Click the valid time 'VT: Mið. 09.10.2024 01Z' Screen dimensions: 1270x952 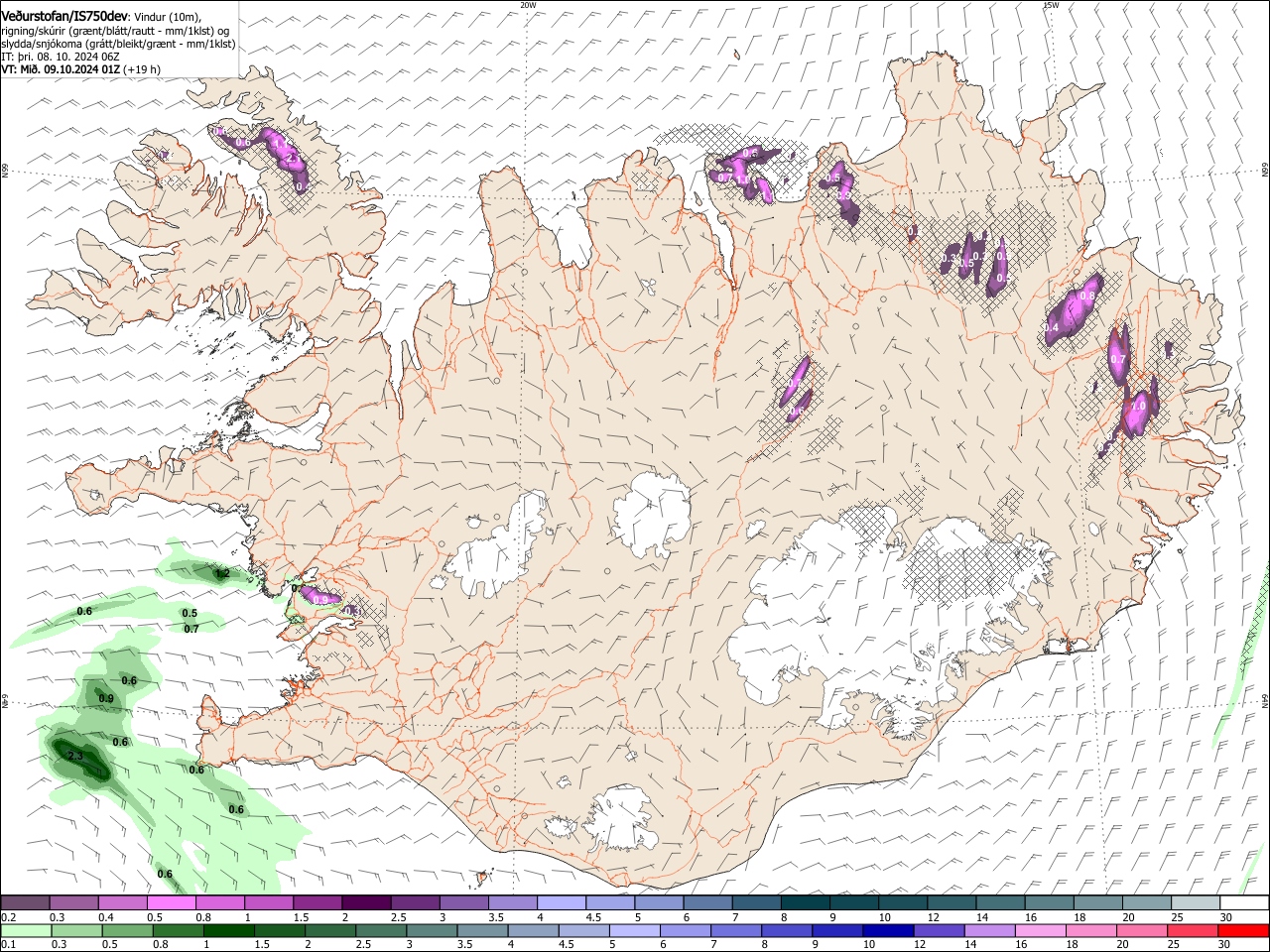click(62, 69)
